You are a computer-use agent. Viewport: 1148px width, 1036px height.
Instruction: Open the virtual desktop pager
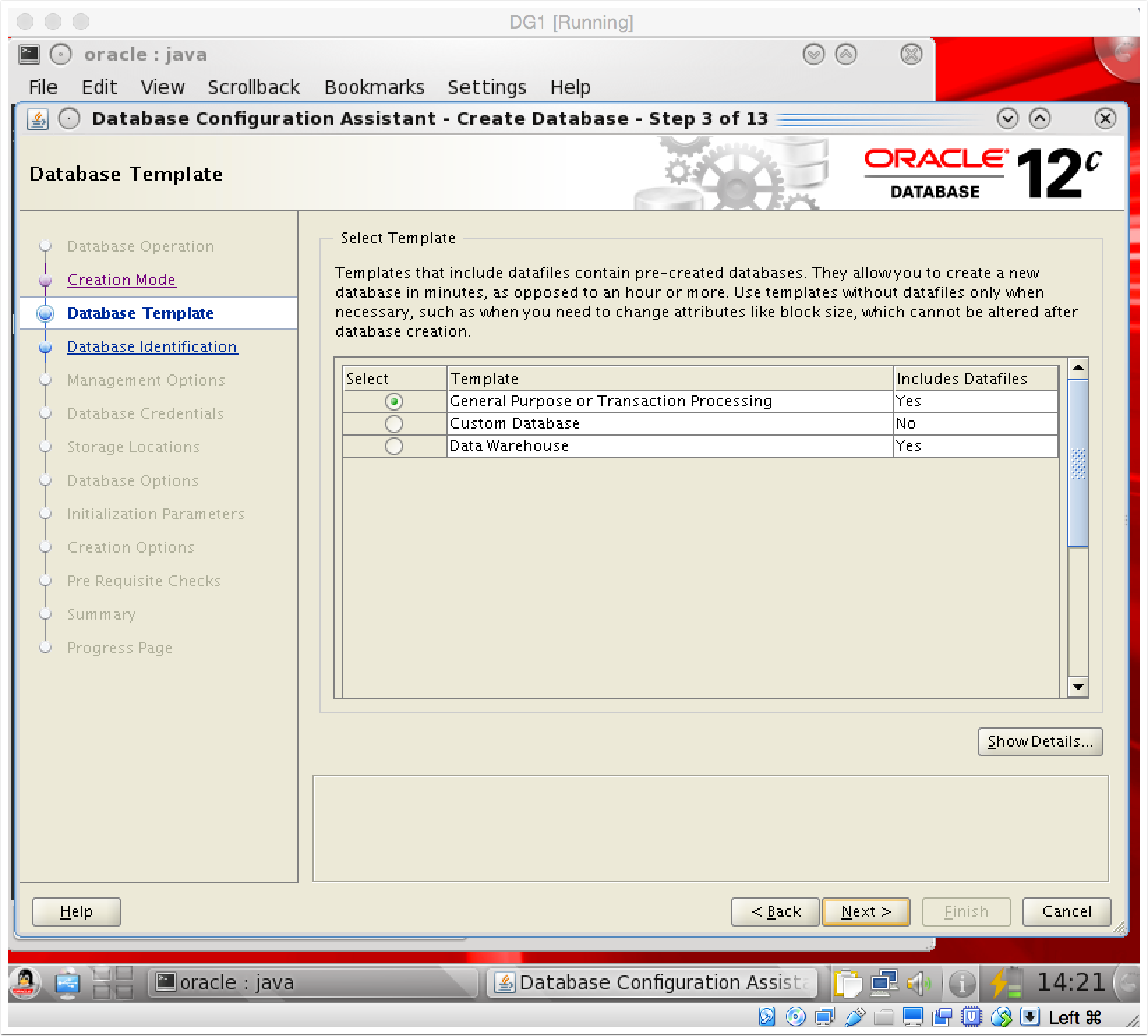click(113, 983)
